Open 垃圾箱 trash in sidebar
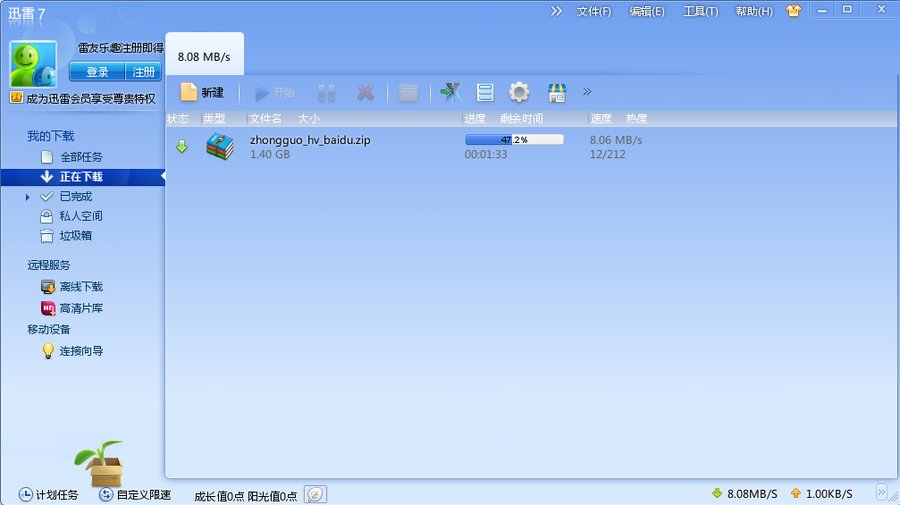Screen dimensions: 900x505 coord(75,235)
